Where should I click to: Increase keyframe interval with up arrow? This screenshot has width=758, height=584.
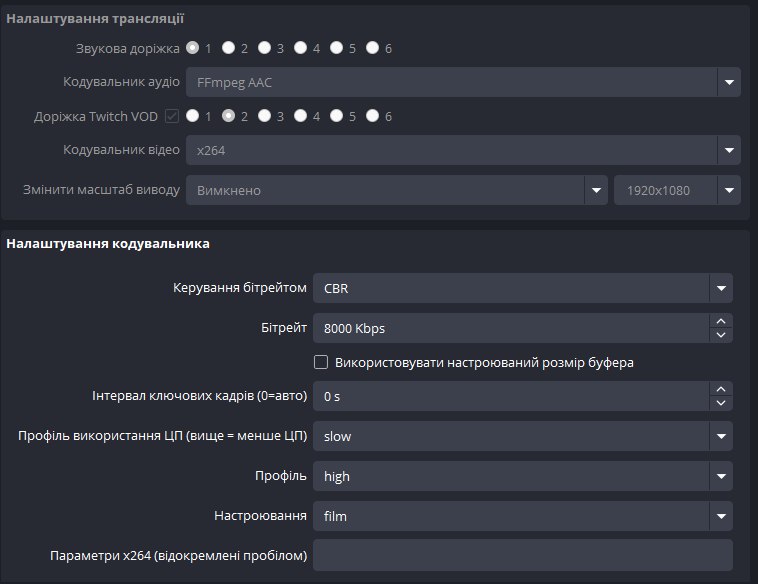pyautogui.click(x=720, y=389)
